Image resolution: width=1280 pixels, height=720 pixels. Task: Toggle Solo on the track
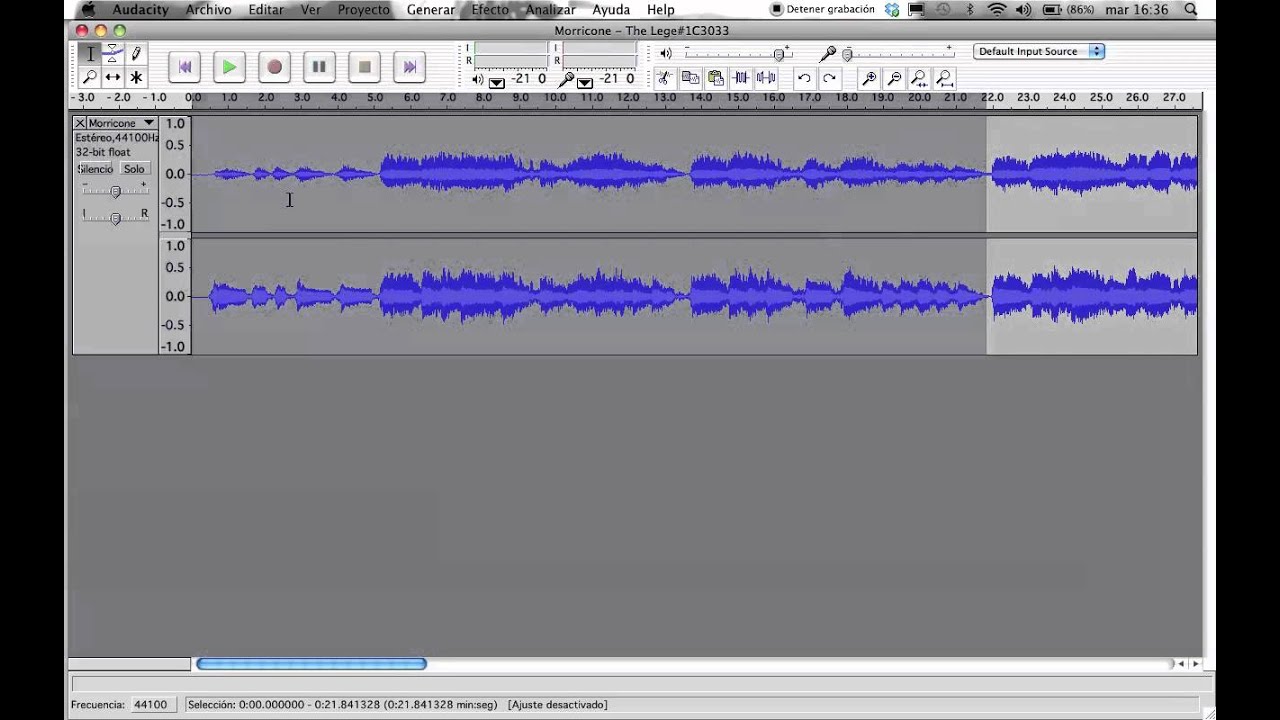[134, 169]
